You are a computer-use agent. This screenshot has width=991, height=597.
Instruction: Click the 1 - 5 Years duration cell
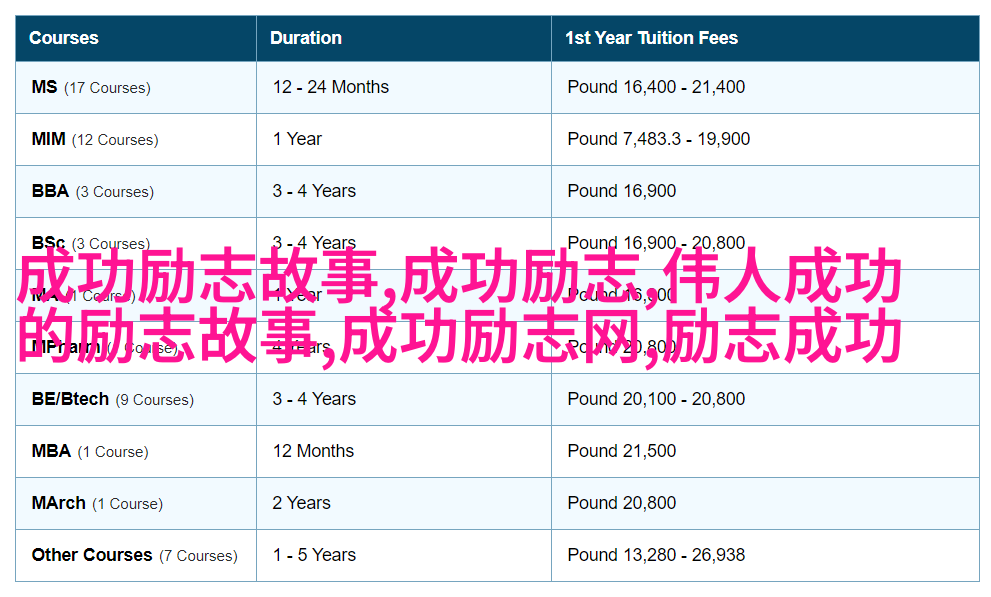[314, 555]
